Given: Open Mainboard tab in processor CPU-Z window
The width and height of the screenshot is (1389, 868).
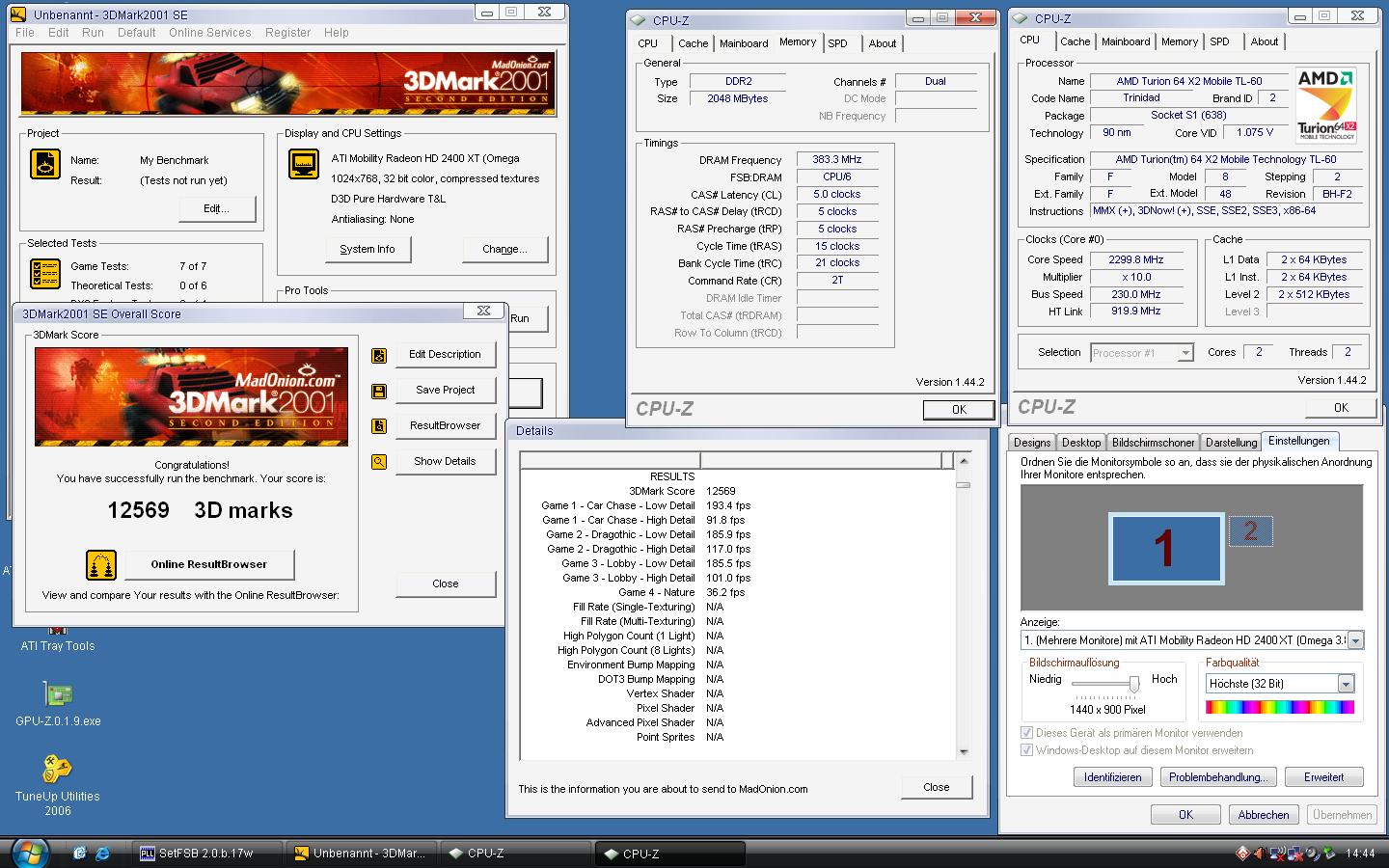Looking at the screenshot, I should click(1126, 42).
